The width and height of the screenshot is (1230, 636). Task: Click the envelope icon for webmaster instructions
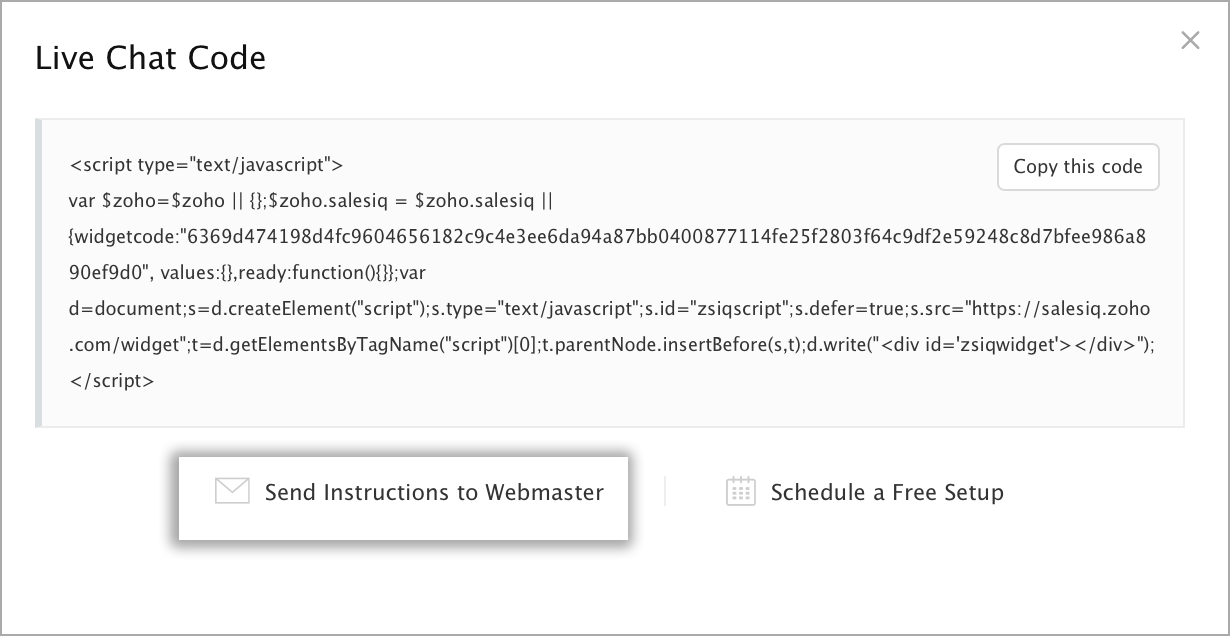[x=232, y=491]
